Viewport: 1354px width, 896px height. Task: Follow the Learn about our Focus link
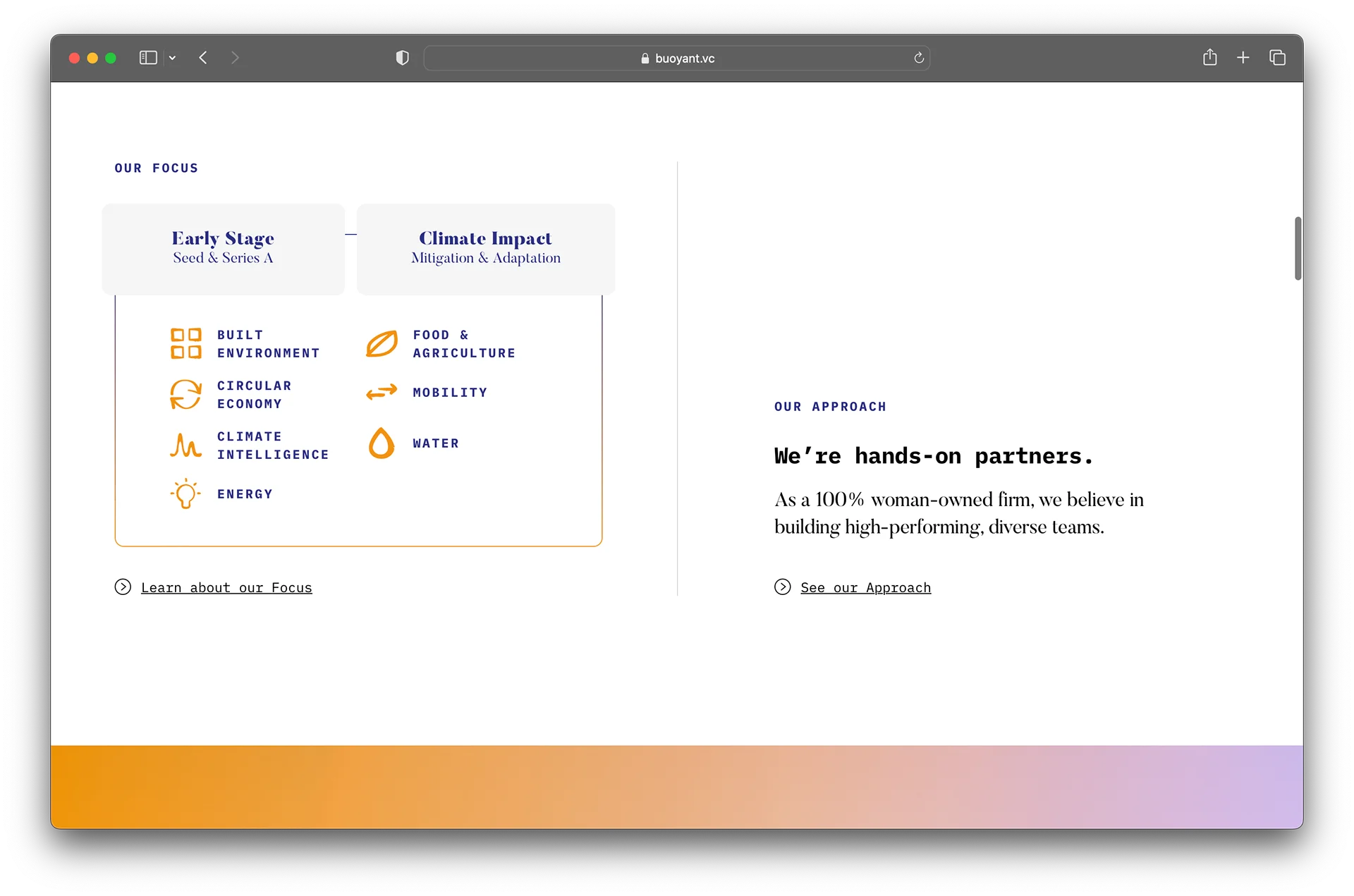[226, 587]
